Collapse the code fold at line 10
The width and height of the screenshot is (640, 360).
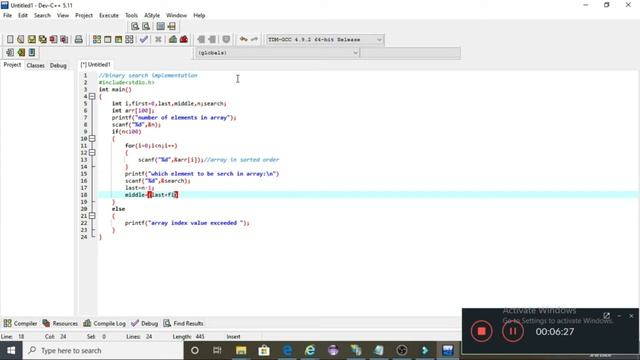pos(92,139)
